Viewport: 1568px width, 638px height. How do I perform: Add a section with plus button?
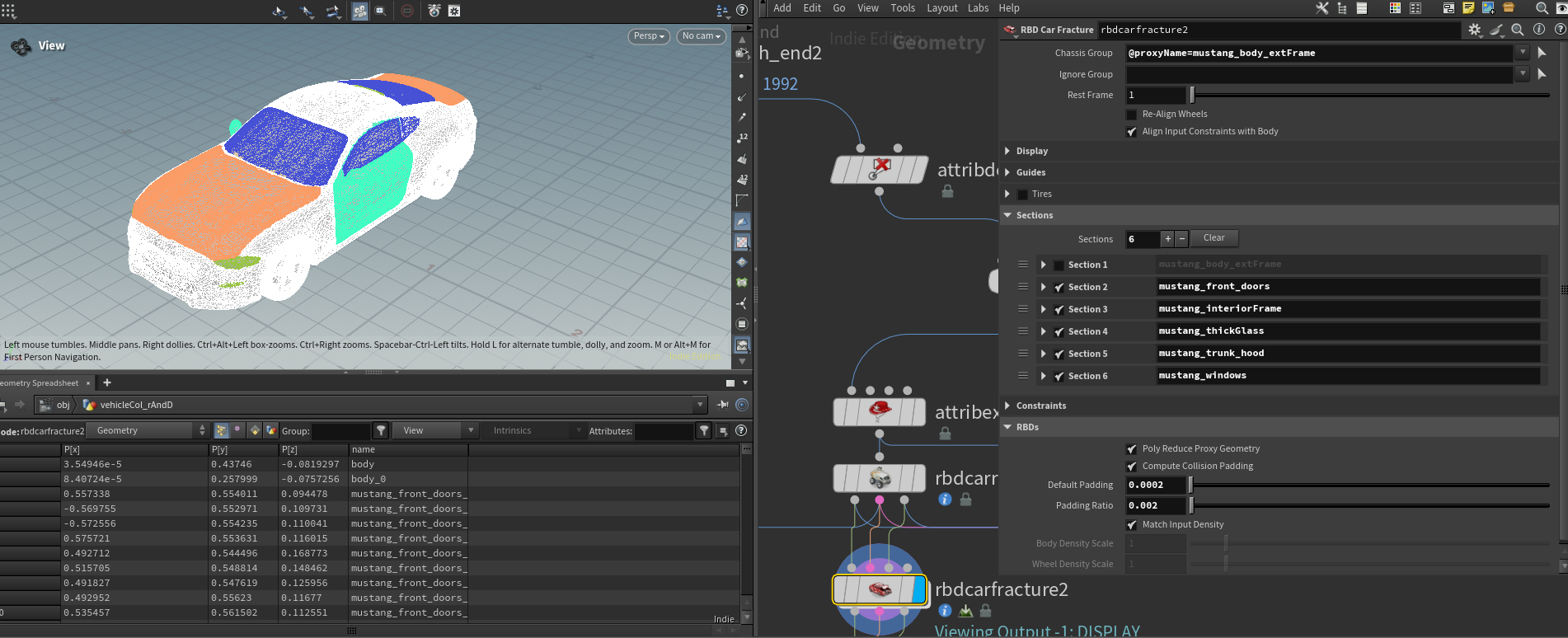[1167, 239]
